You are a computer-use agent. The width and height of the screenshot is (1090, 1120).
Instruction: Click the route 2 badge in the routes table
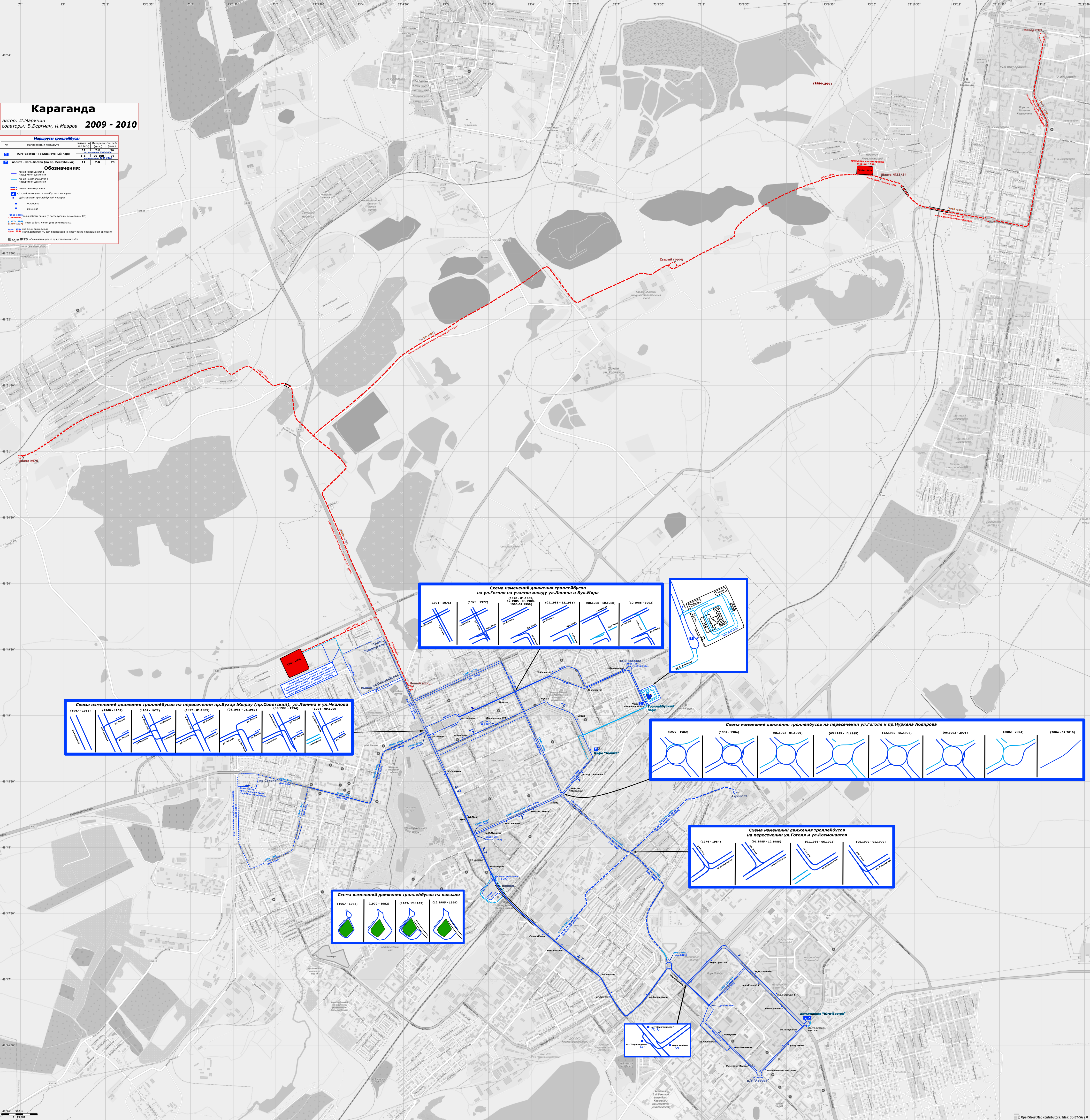[6, 155]
